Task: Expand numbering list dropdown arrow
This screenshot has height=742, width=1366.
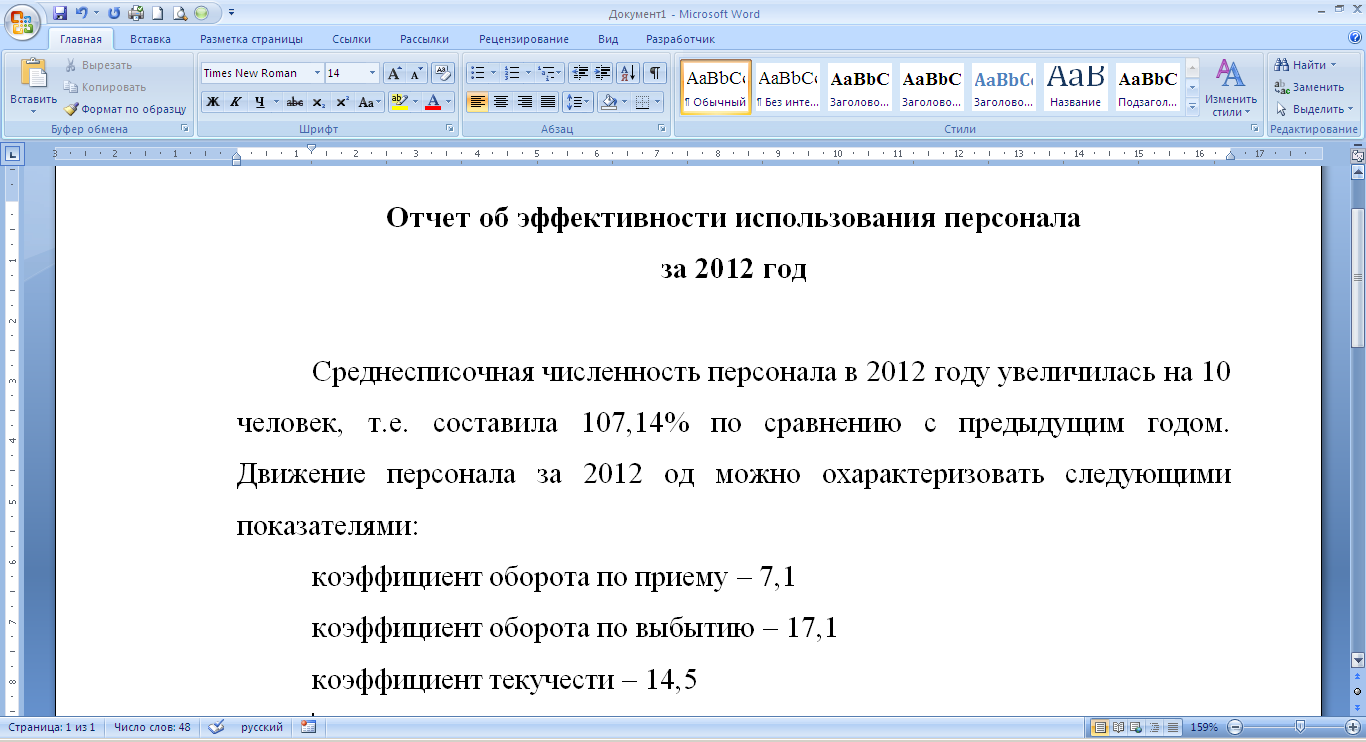Action: [528, 73]
